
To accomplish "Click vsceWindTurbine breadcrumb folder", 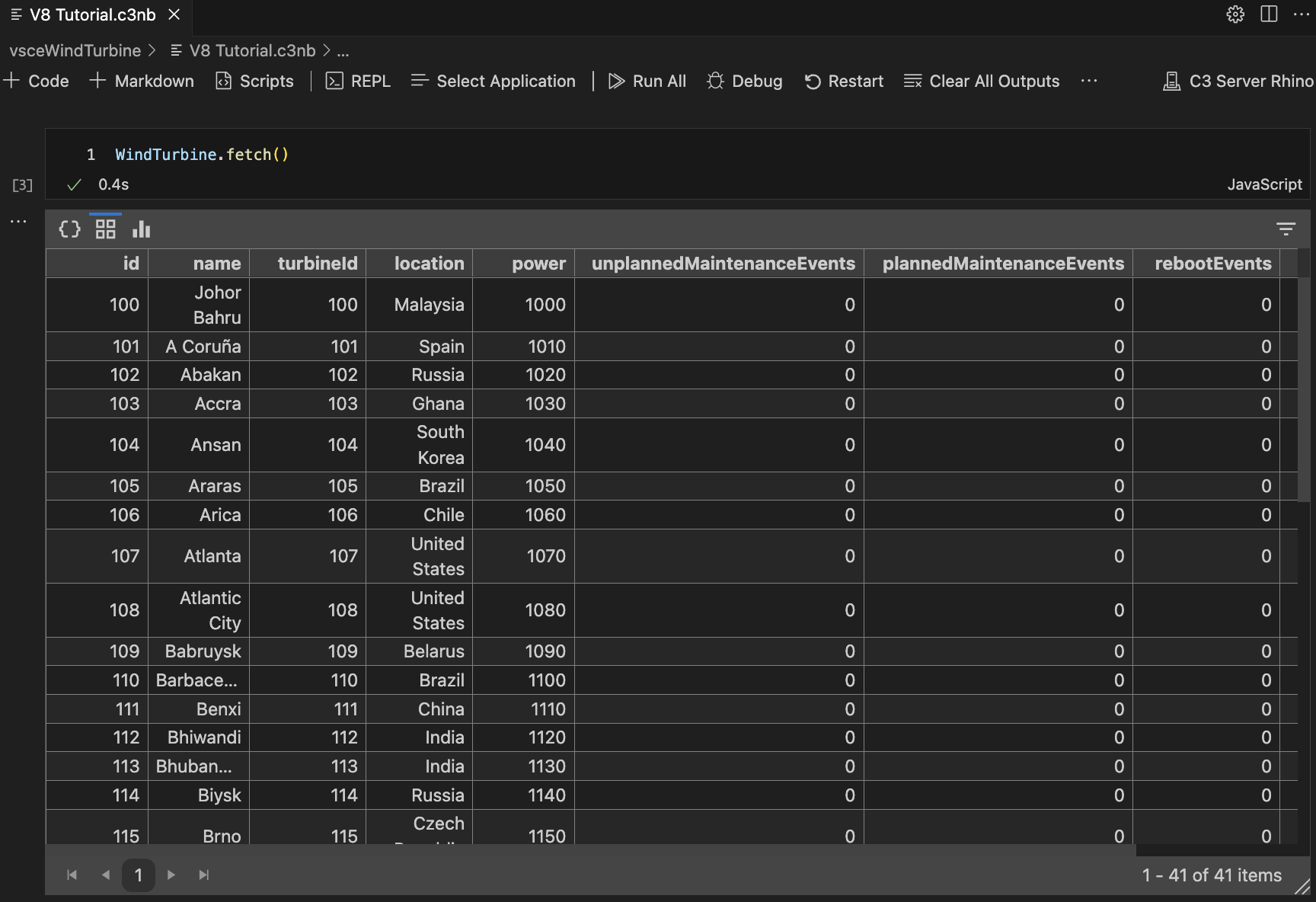I will [75, 50].
